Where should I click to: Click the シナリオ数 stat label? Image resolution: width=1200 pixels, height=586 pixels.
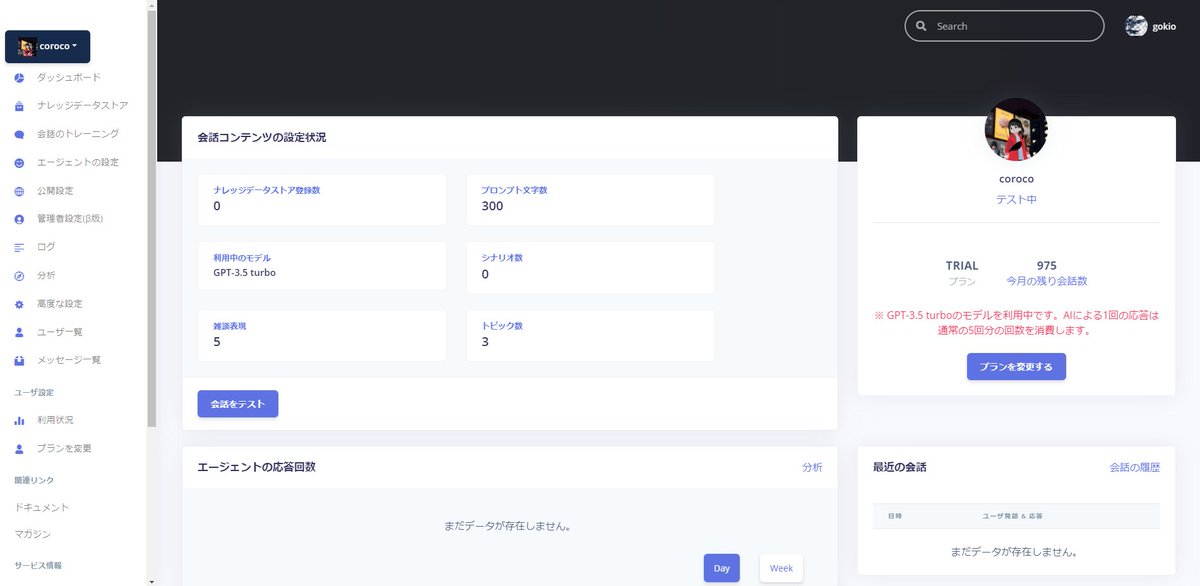click(x=502, y=258)
